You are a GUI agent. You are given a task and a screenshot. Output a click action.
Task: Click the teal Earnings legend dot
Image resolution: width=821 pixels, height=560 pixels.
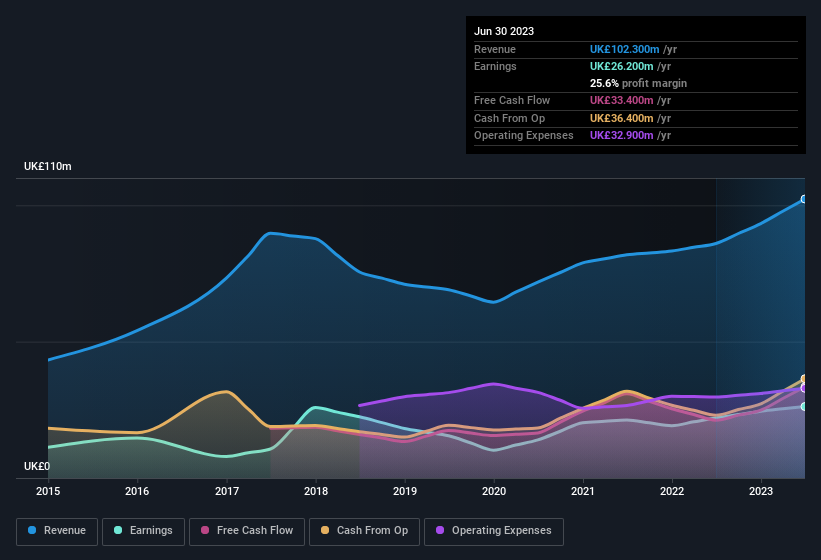pyautogui.click(x=119, y=530)
